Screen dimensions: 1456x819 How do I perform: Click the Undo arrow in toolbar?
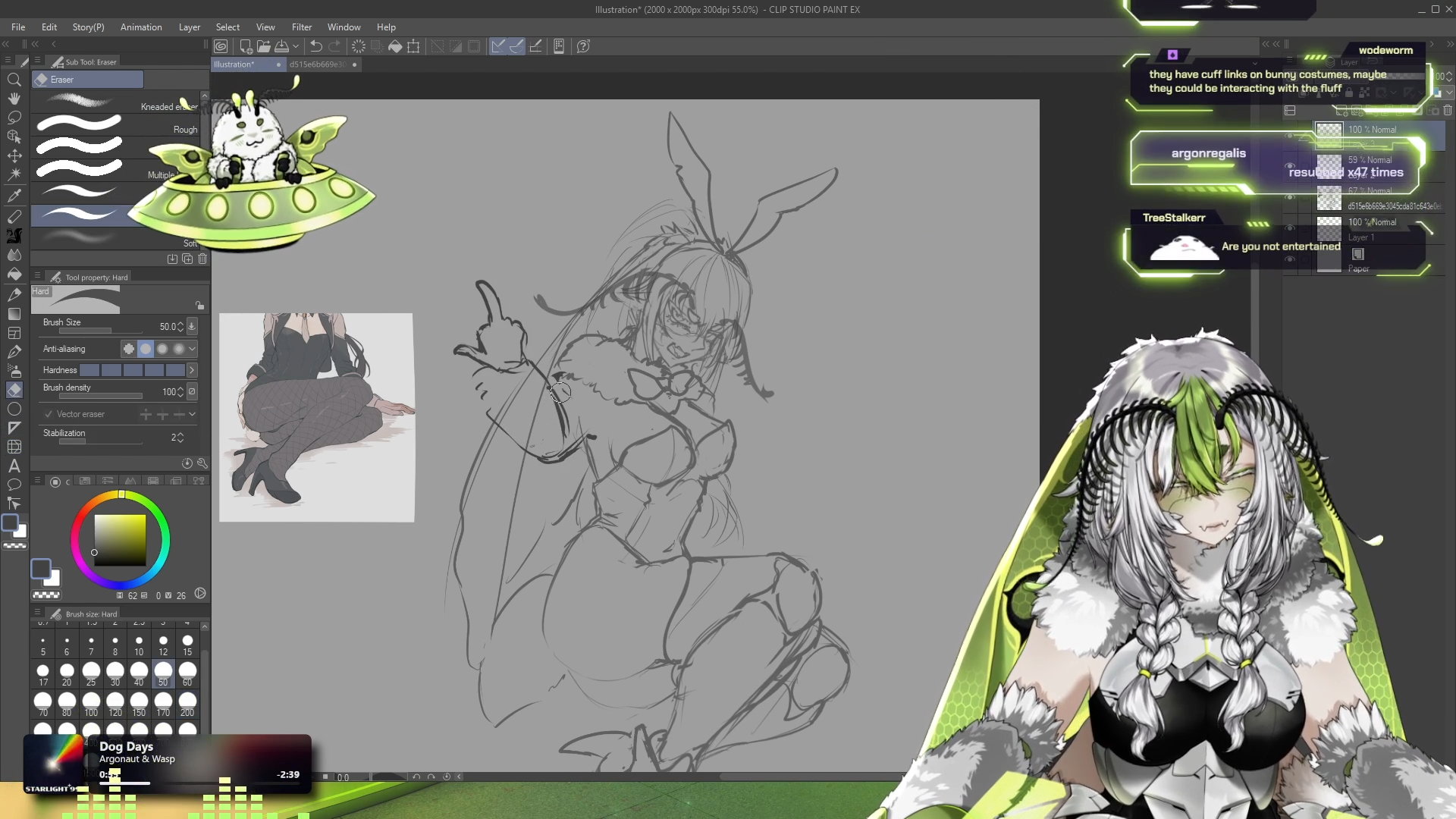[316, 46]
